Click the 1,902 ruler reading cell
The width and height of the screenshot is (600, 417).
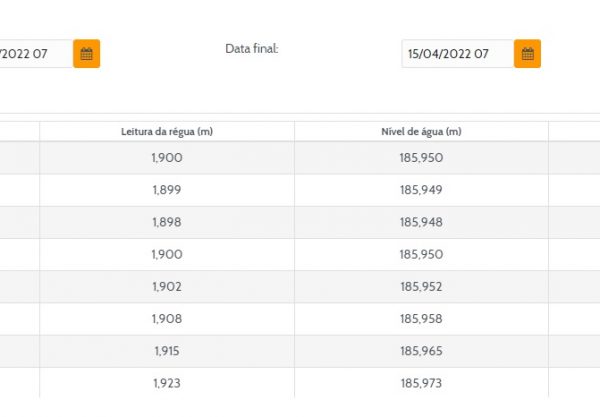pos(167,286)
